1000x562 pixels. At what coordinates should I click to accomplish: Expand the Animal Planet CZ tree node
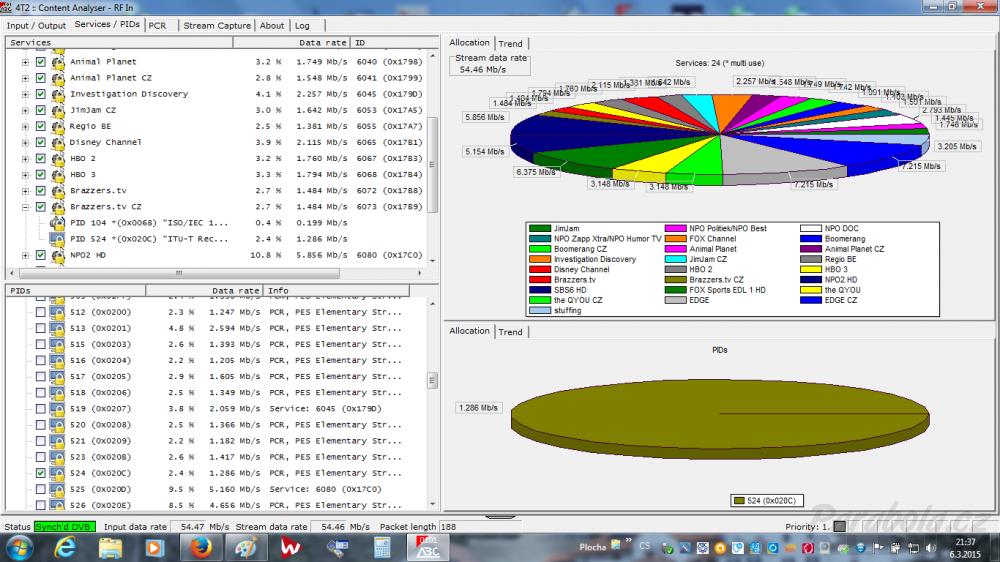click(x=25, y=78)
